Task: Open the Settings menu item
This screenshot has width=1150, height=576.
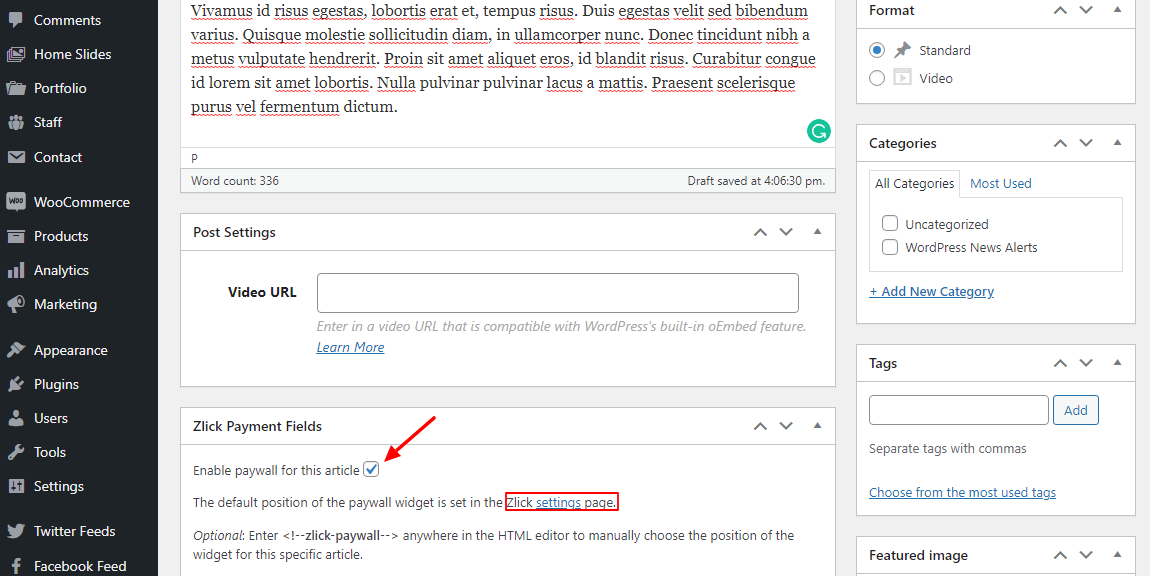Action: coord(58,486)
